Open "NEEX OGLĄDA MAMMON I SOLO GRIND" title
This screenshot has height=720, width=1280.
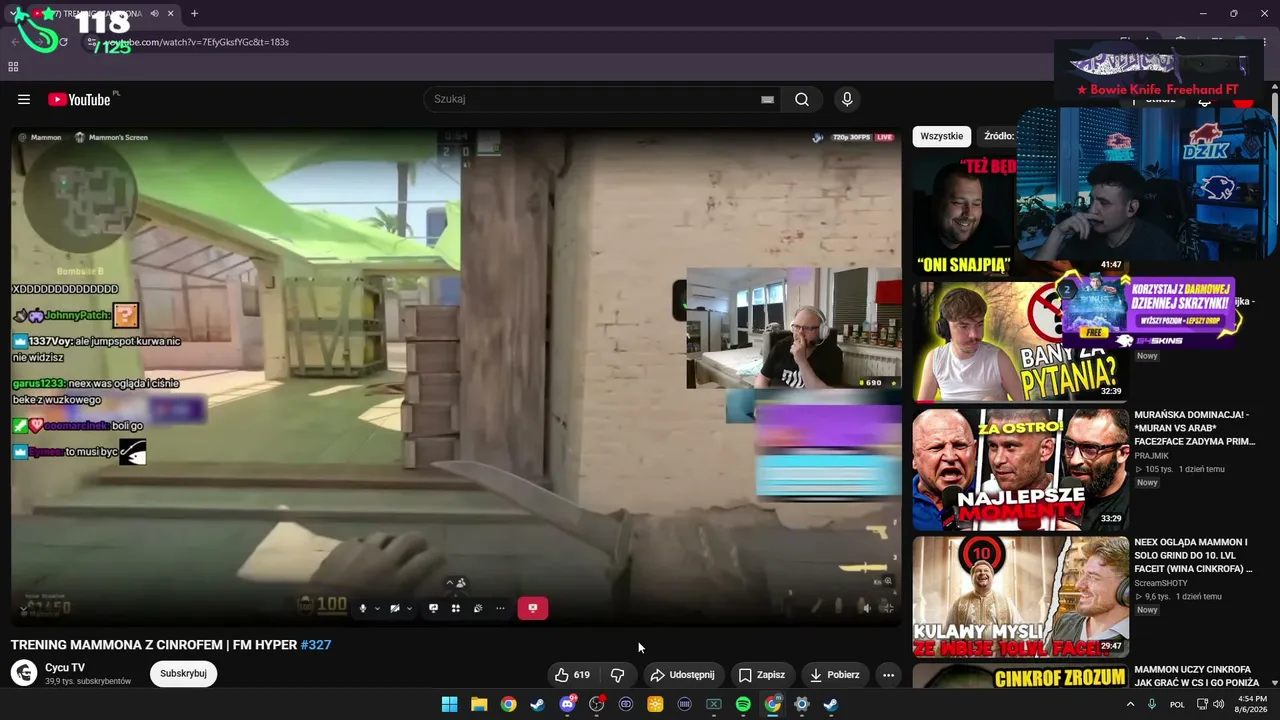pyautogui.click(x=1194, y=555)
